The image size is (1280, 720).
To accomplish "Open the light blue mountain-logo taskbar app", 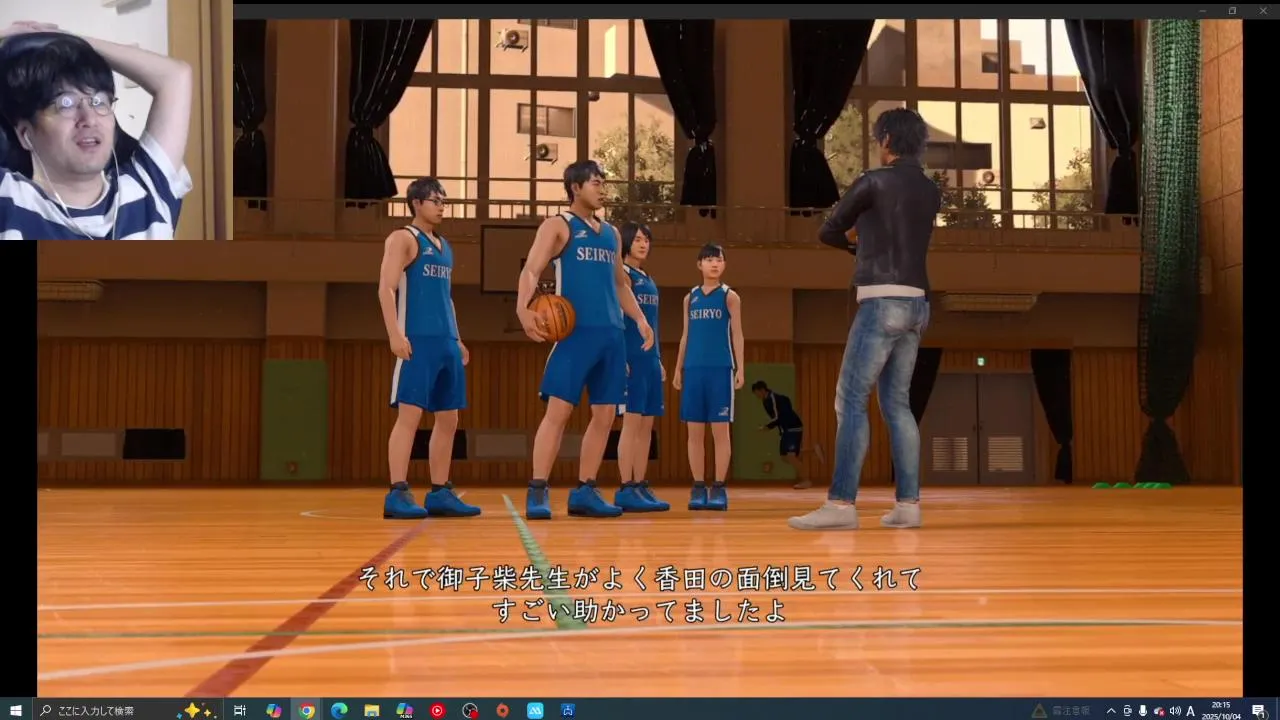I will pos(535,711).
